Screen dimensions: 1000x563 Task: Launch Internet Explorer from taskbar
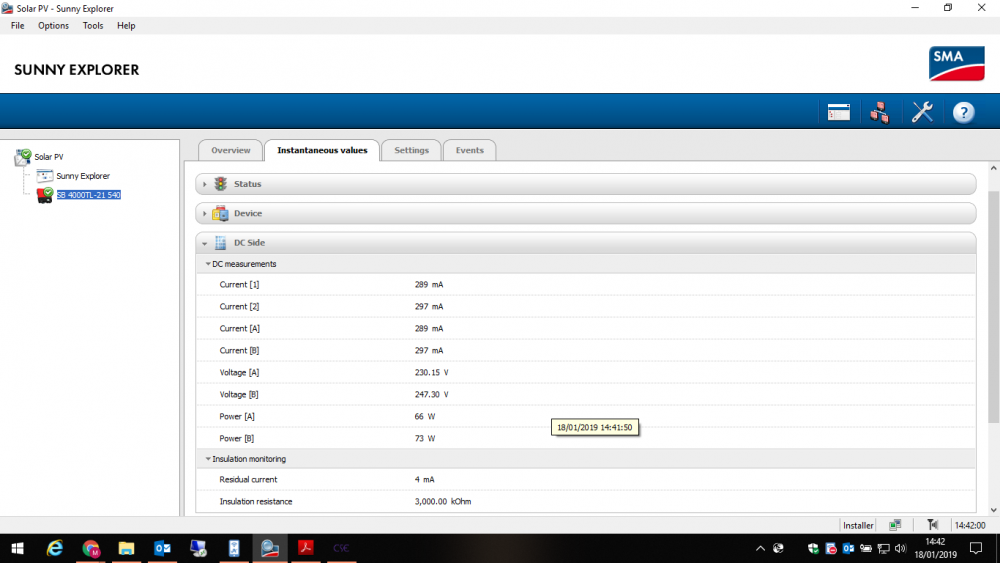coord(55,548)
